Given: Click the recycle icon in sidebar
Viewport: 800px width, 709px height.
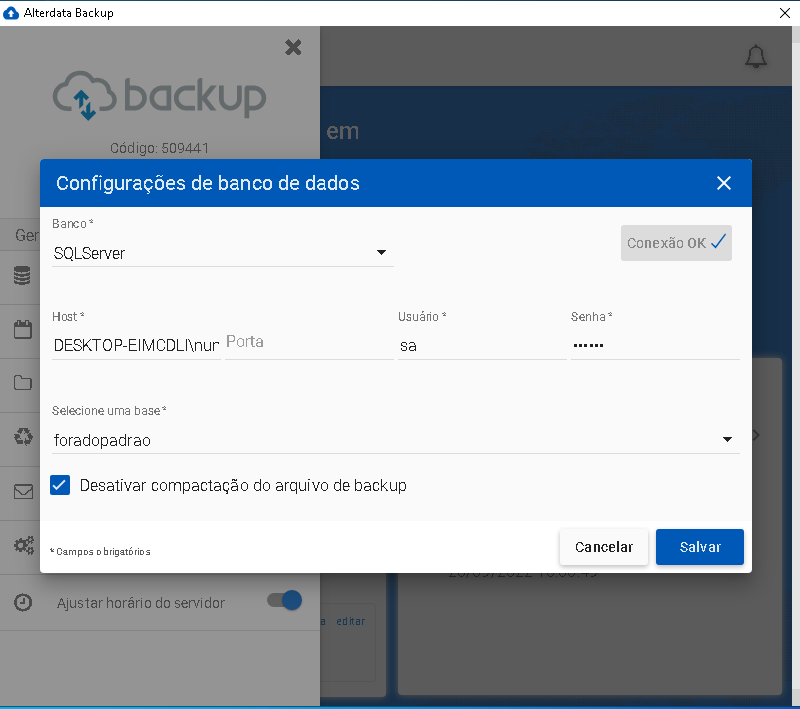Looking at the screenshot, I should pyautogui.click(x=22, y=437).
